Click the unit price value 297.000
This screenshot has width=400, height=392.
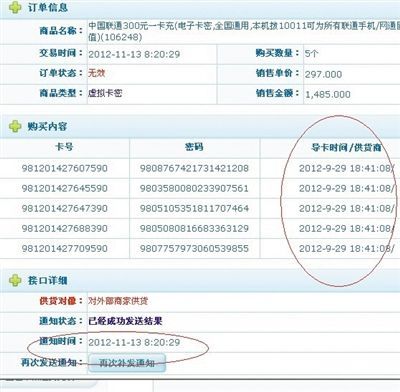(323, 74)
